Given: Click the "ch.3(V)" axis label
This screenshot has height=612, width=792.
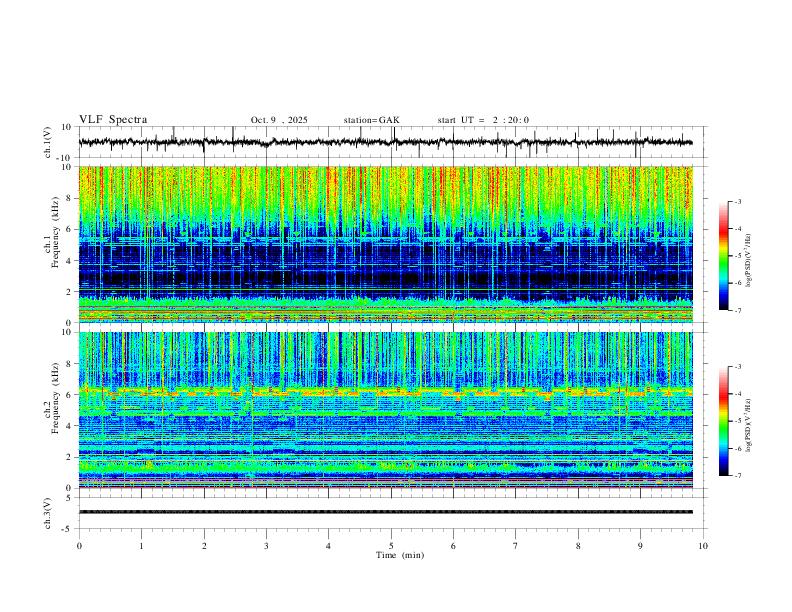Looking at the screenshot, I should point(49,513).
